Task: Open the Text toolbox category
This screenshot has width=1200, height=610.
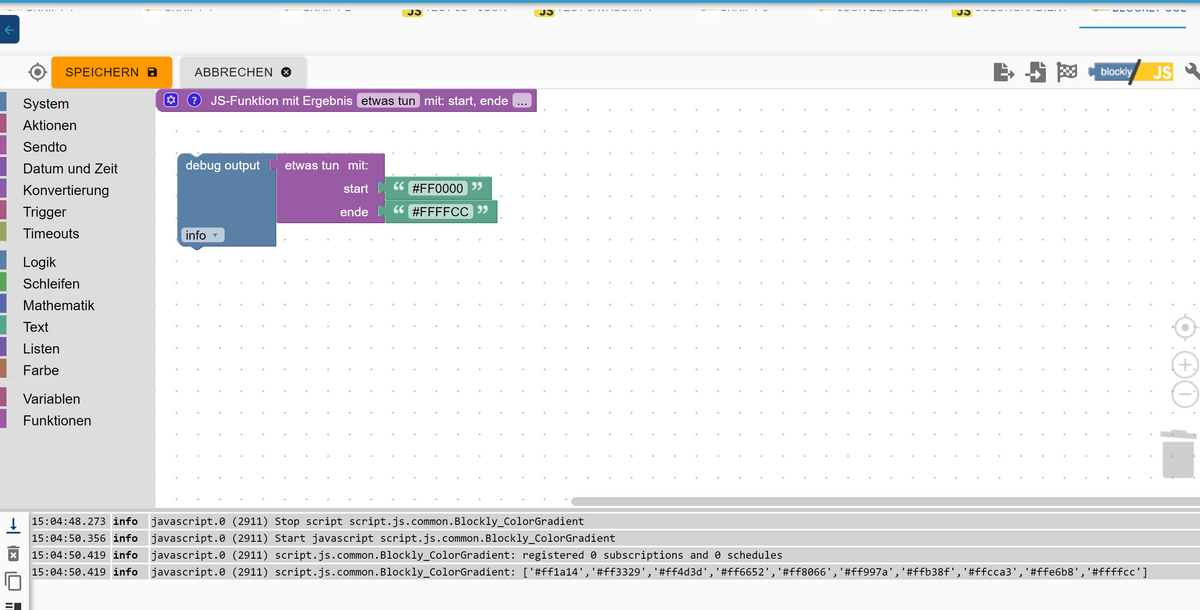Action: (77, 327)
